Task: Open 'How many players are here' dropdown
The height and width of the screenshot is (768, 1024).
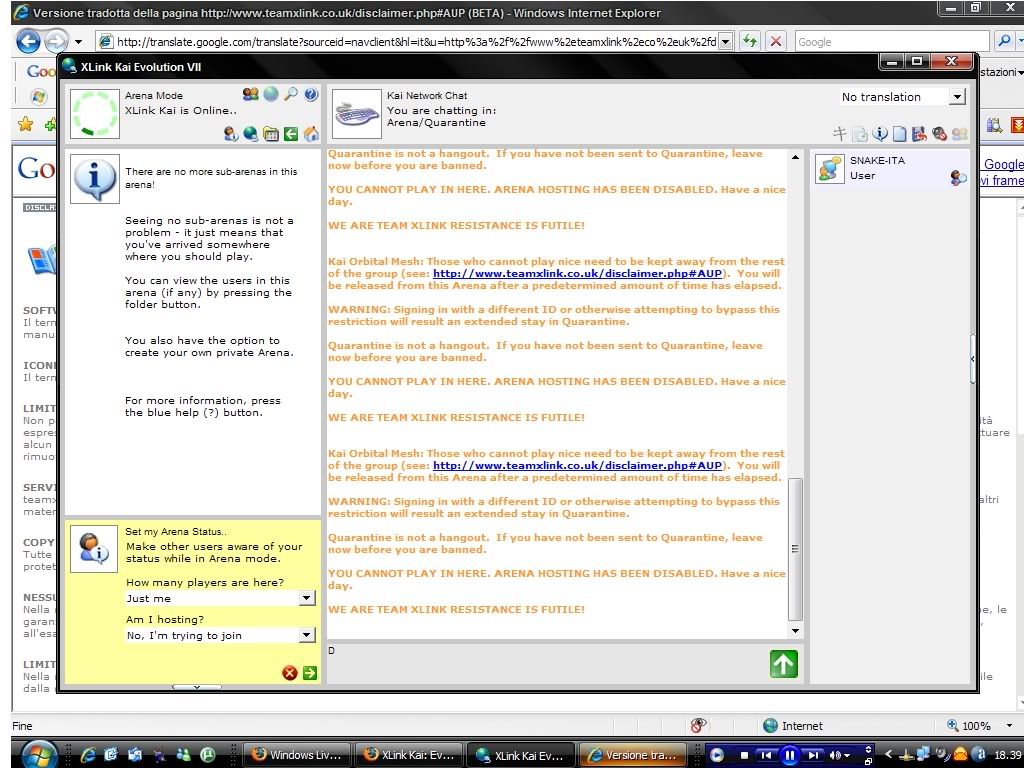Action: coord(306,598)
